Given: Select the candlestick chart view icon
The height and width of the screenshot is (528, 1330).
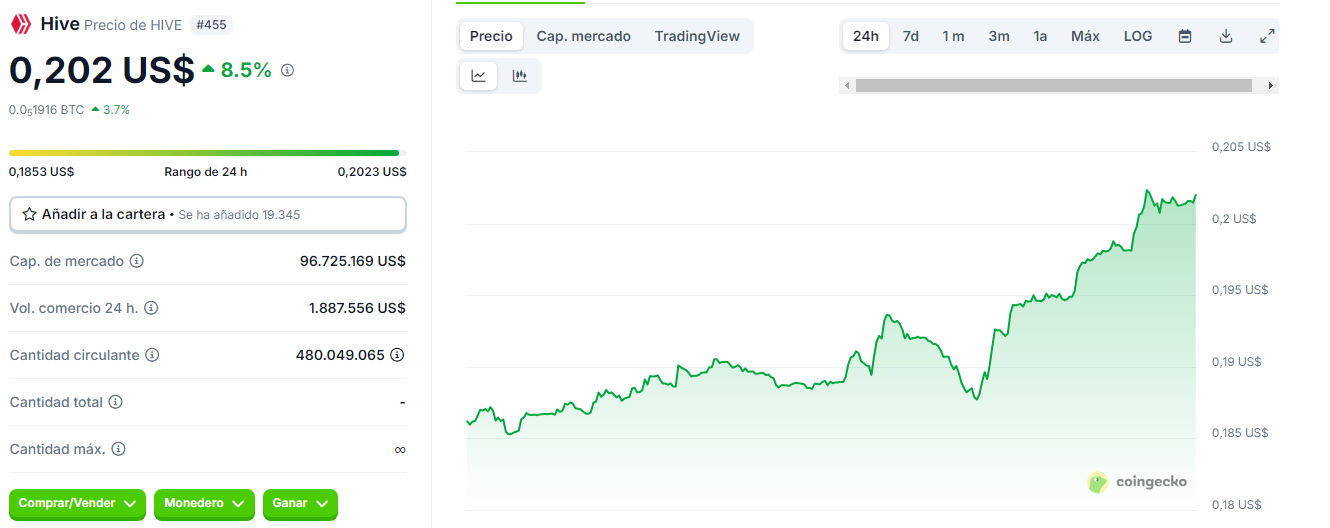Looking at the screenshot, I should 519,76.
